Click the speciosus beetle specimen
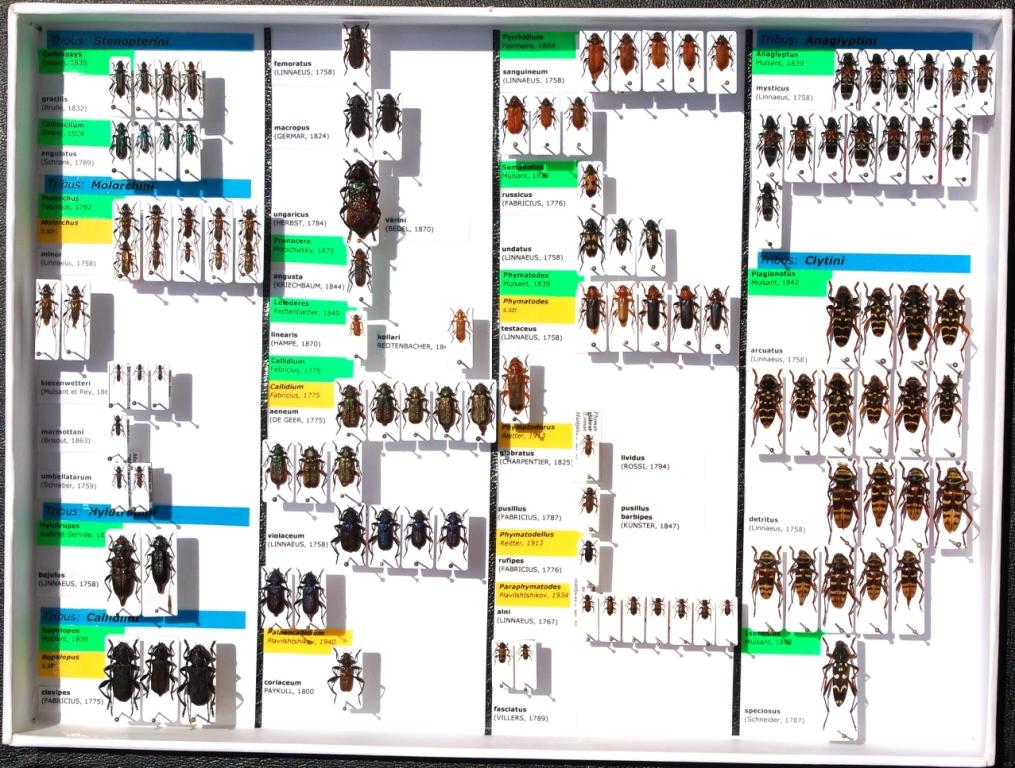Image resolution: width=1015 pixels, height=768 pixels. (x=839, y=682)
